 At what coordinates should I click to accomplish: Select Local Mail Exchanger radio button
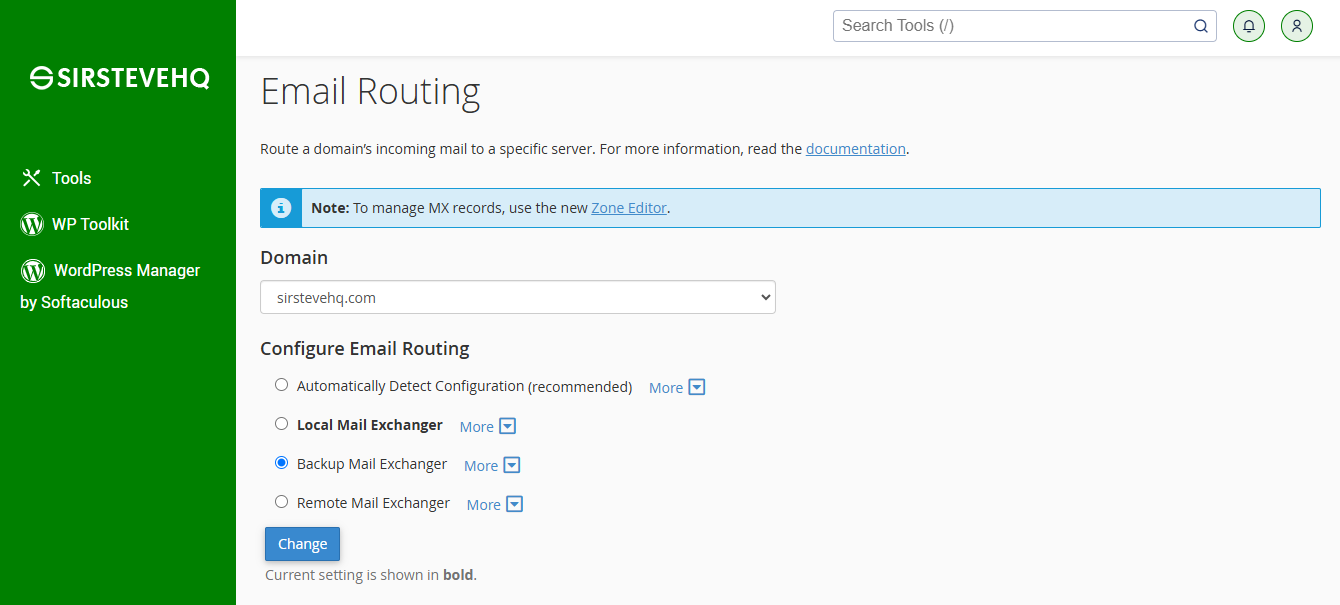281,424
